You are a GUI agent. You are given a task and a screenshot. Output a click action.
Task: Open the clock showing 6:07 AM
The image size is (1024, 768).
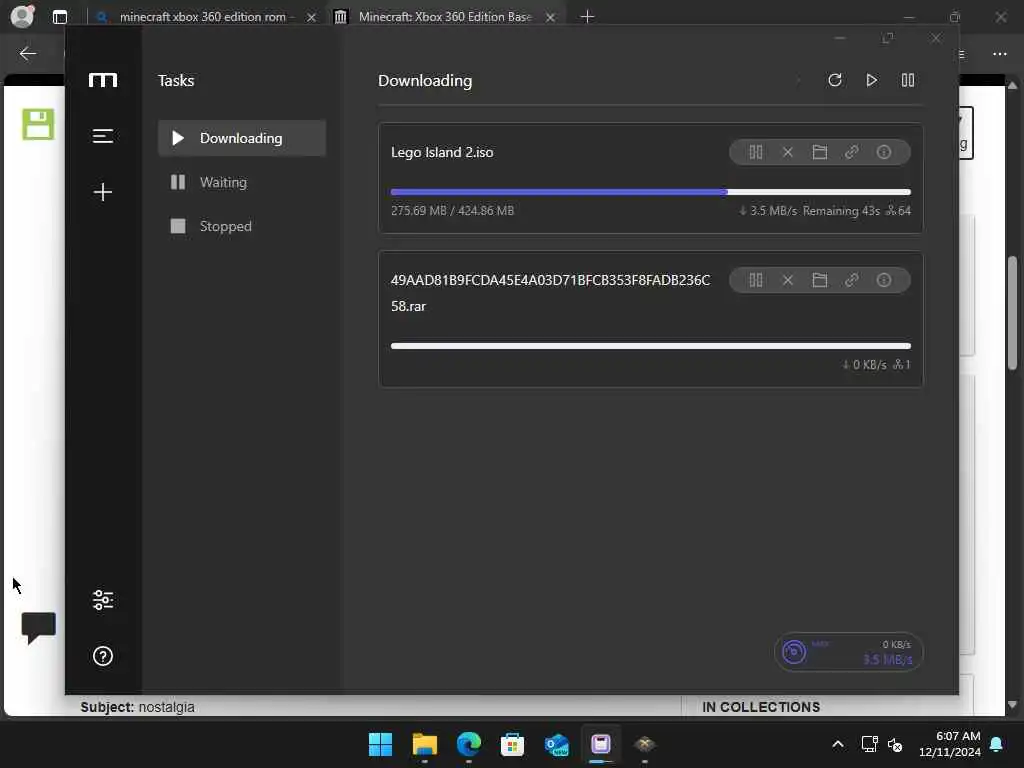coord(950,744)
